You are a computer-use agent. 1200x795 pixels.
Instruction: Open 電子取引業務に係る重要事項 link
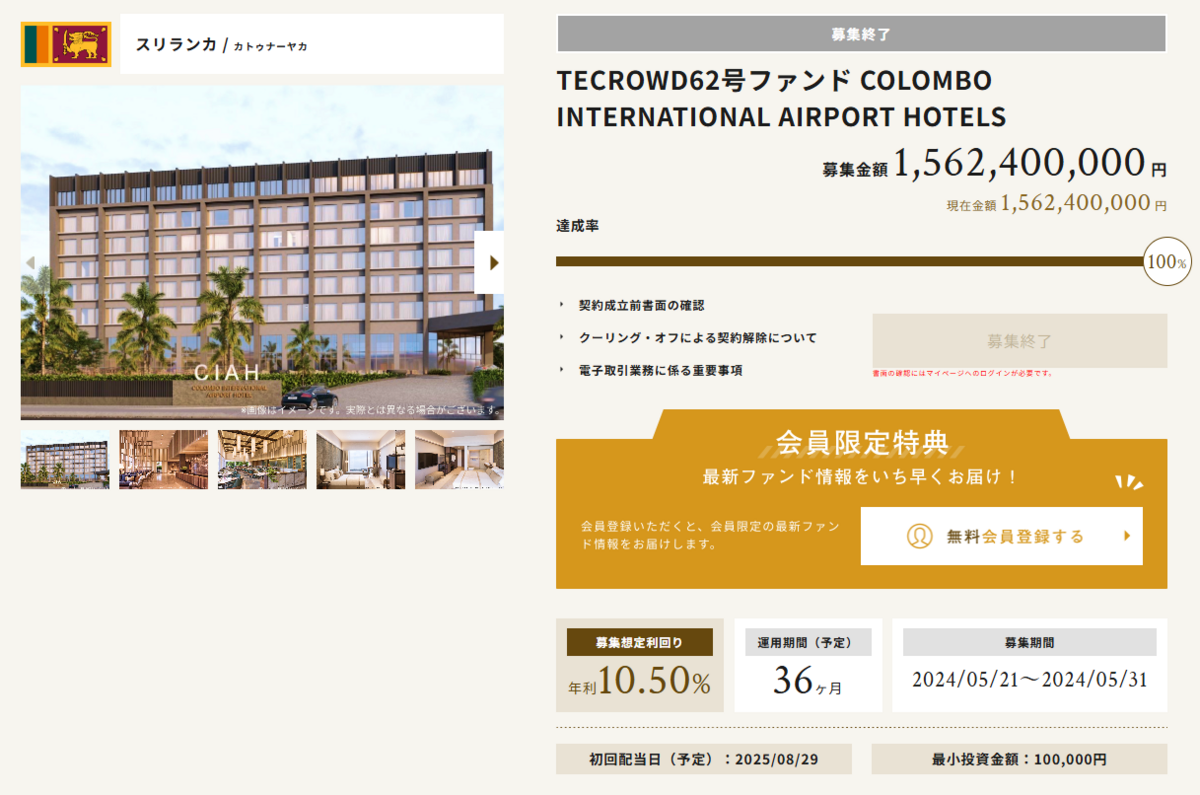[x=660, y=370]
